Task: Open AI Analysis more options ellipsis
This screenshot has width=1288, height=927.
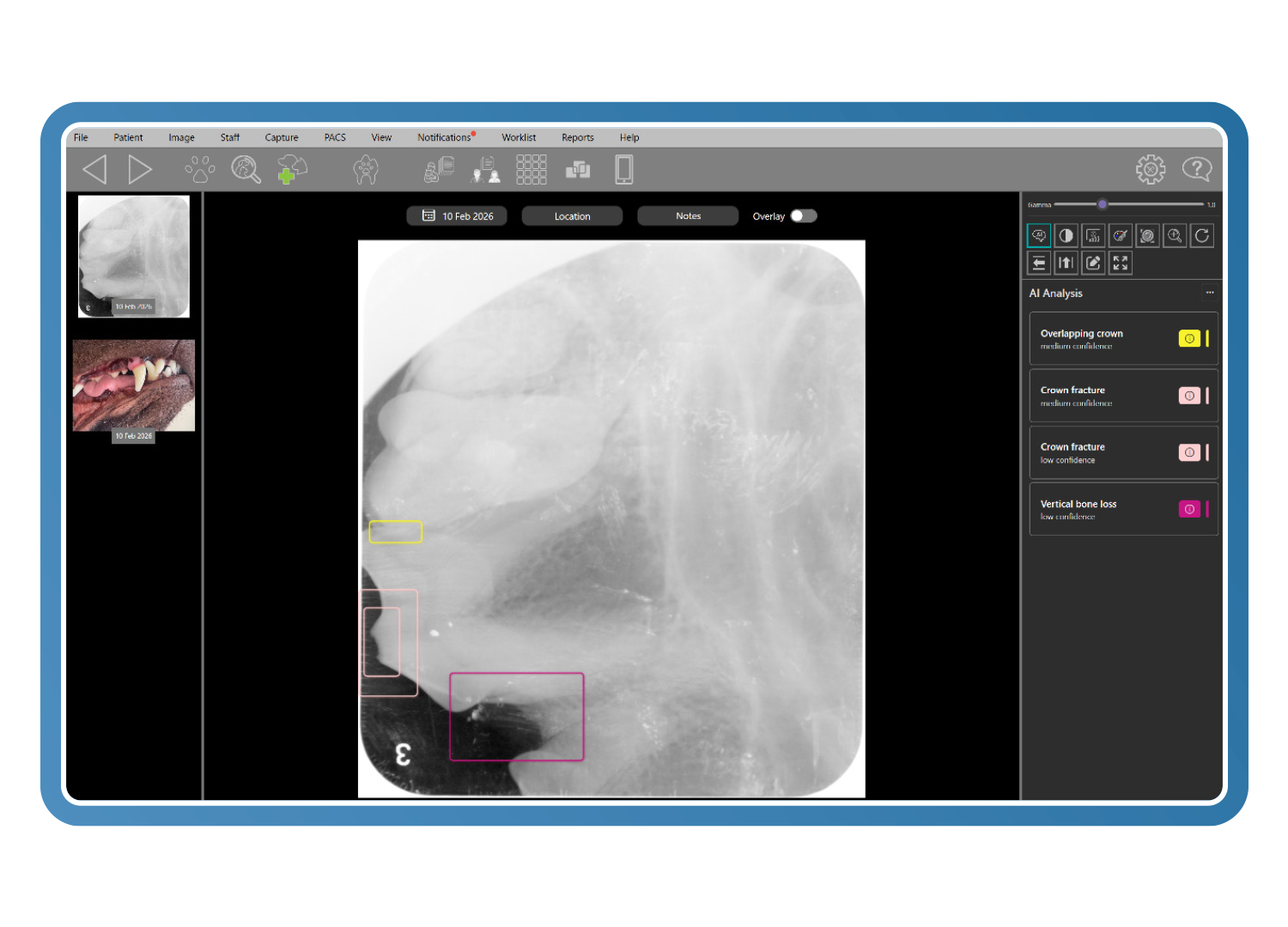Action: [1209, 293]
